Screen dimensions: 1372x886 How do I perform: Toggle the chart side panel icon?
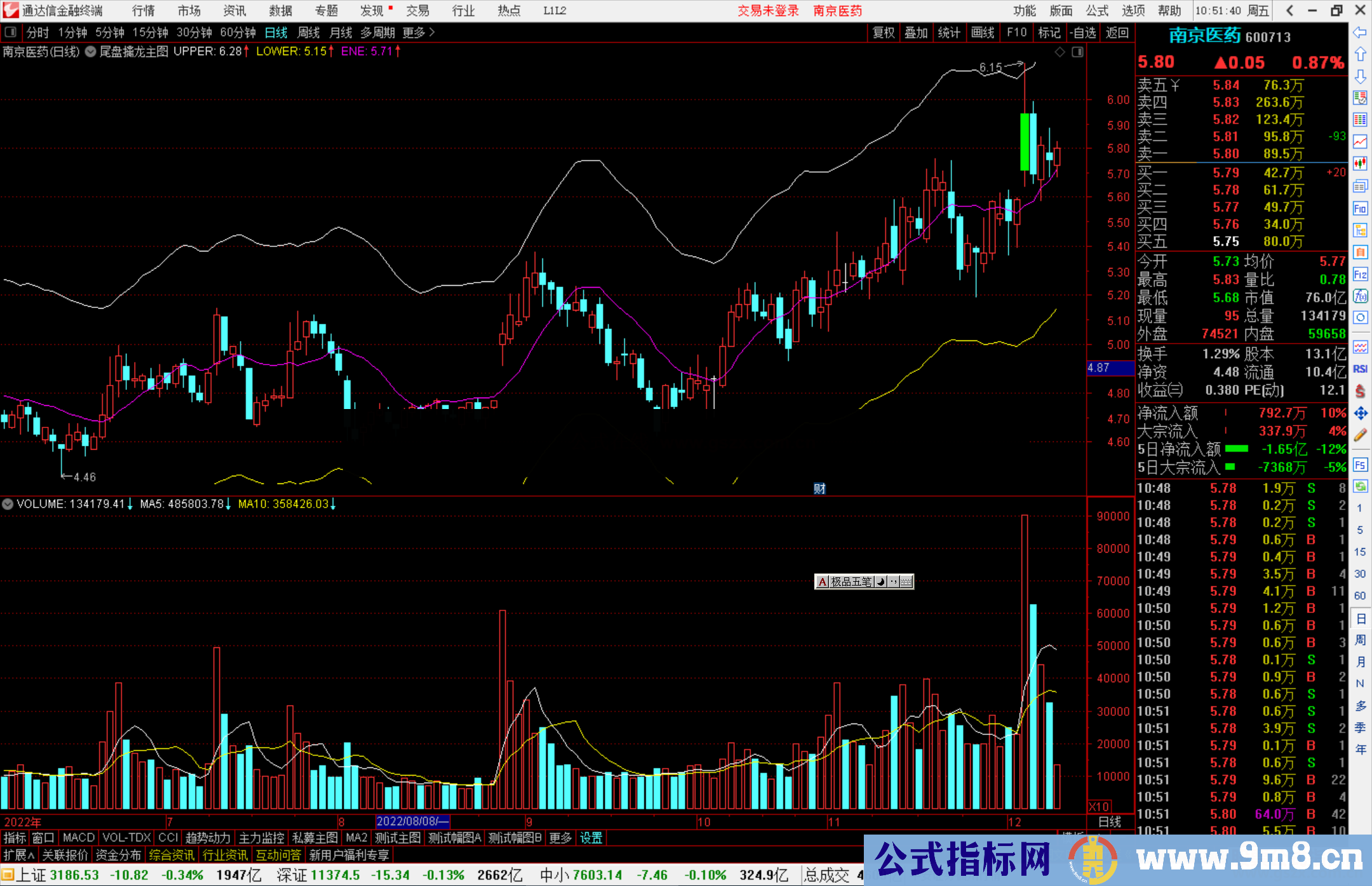pyautogui.click(x=1077, y=52)
